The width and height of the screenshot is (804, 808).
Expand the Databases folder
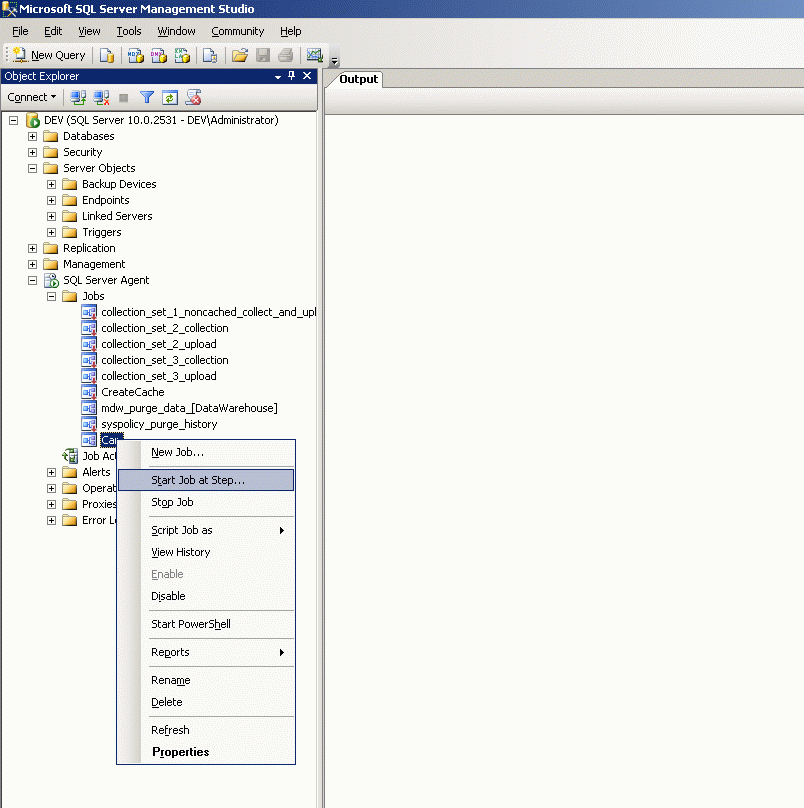[32, 137]
